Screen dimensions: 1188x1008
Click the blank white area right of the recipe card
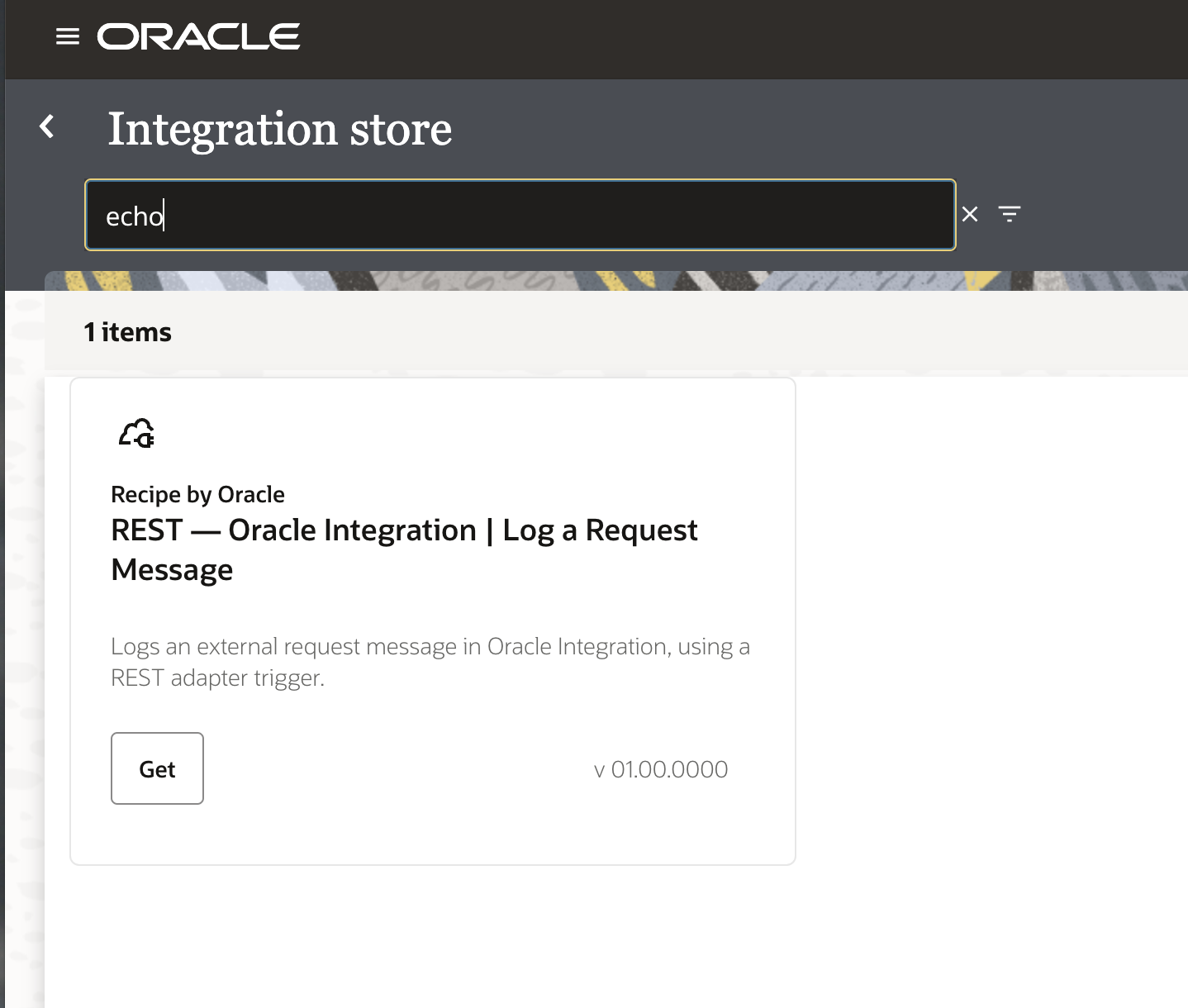(x=991, y=620)
